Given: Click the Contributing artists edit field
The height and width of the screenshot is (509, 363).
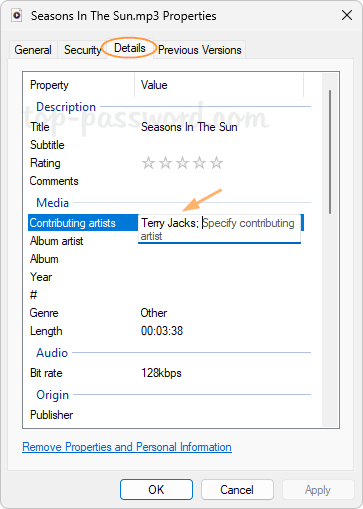Looking at the screenshot, I should pyautogui.click(x=219, y=229).
